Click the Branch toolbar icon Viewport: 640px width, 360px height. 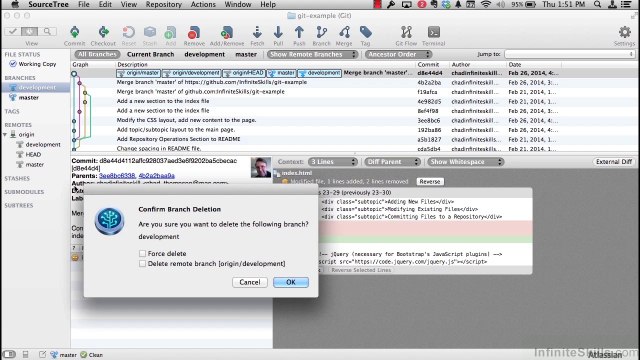pyautogui.click(x=322, y=33)
